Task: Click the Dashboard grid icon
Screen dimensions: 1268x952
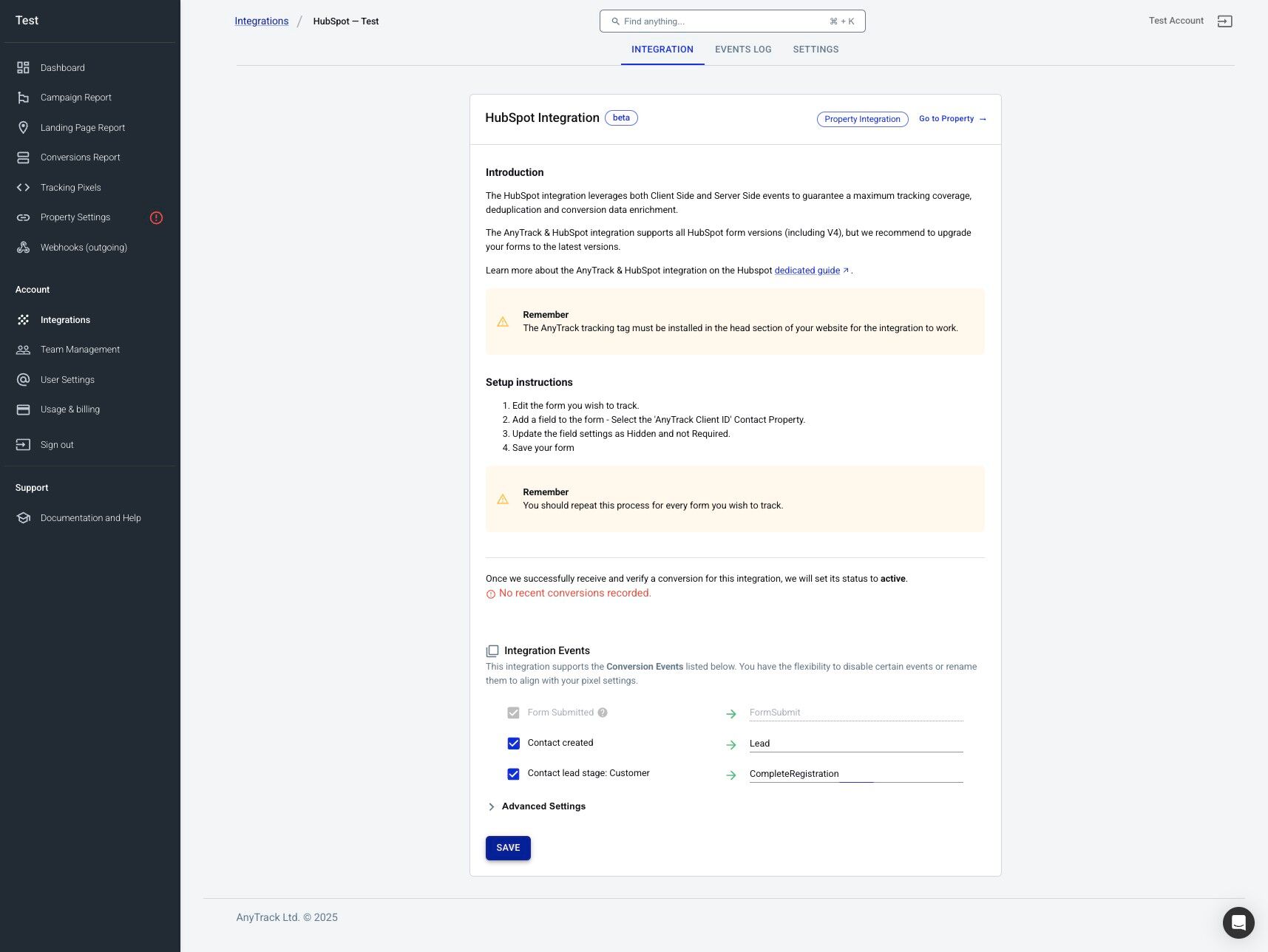Action: [23, 67]
